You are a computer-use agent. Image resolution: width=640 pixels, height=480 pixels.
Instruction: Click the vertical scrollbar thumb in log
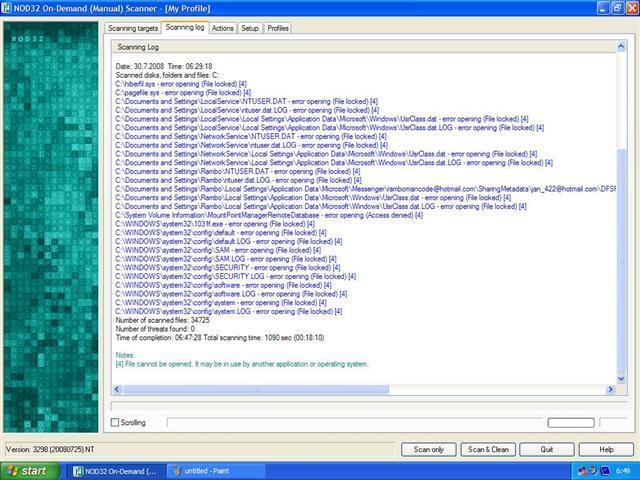tap(621, 261)
